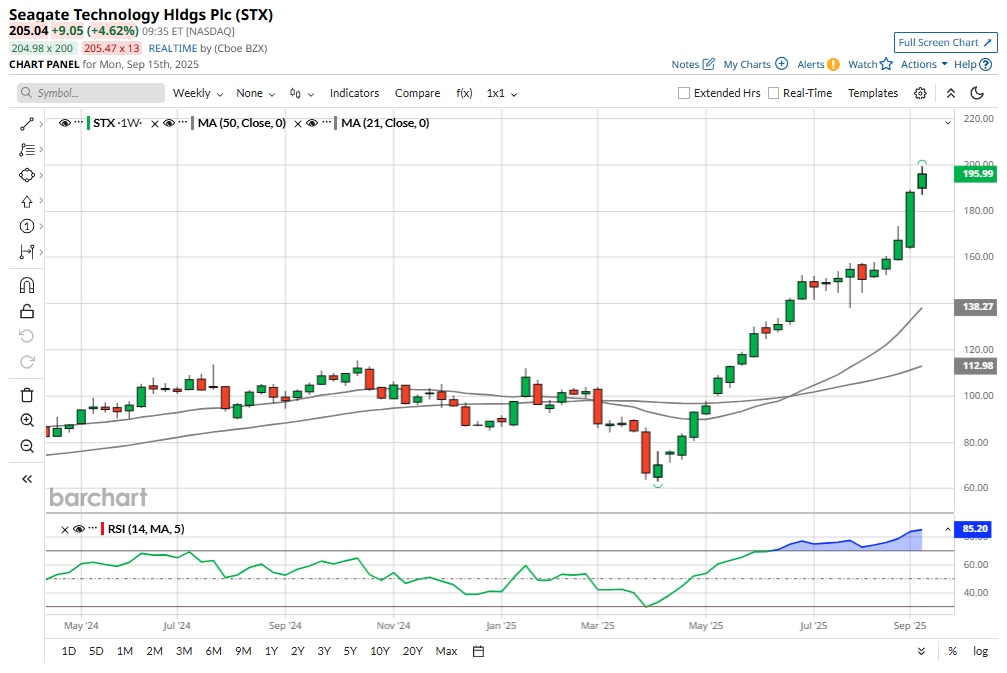The image size is (1007, 673).
Task: Open the date range calendar picker
Action: pyautogui.click(x=478, y=651)
